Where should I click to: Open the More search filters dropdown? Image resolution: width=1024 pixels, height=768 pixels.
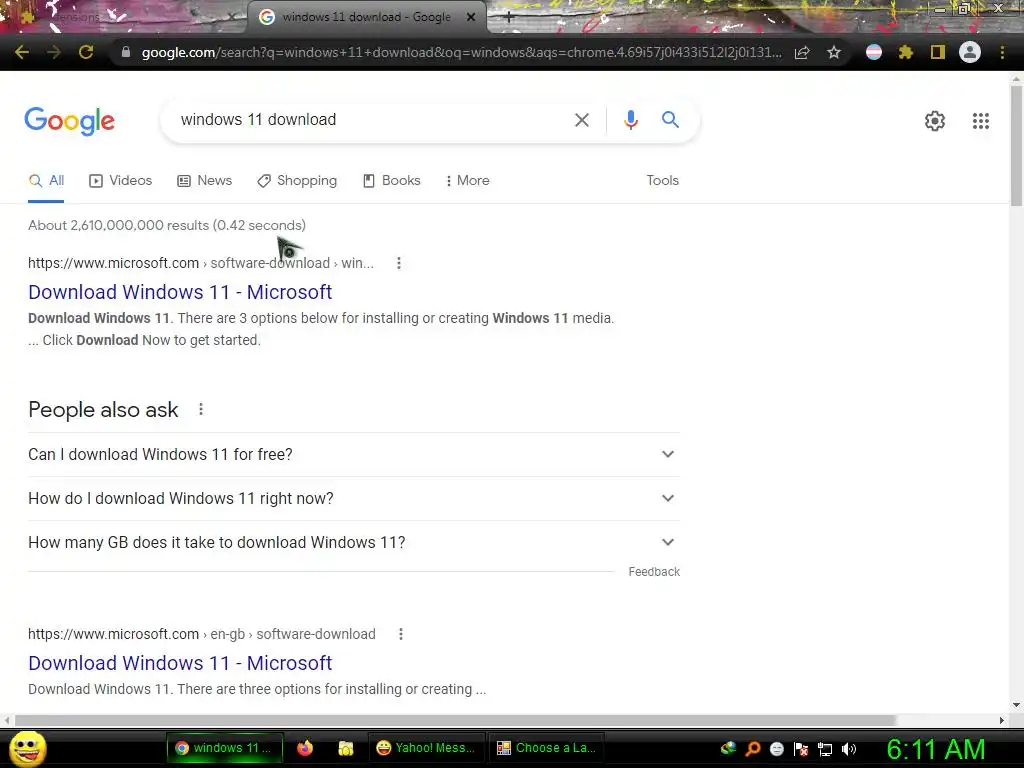point(468,181)
